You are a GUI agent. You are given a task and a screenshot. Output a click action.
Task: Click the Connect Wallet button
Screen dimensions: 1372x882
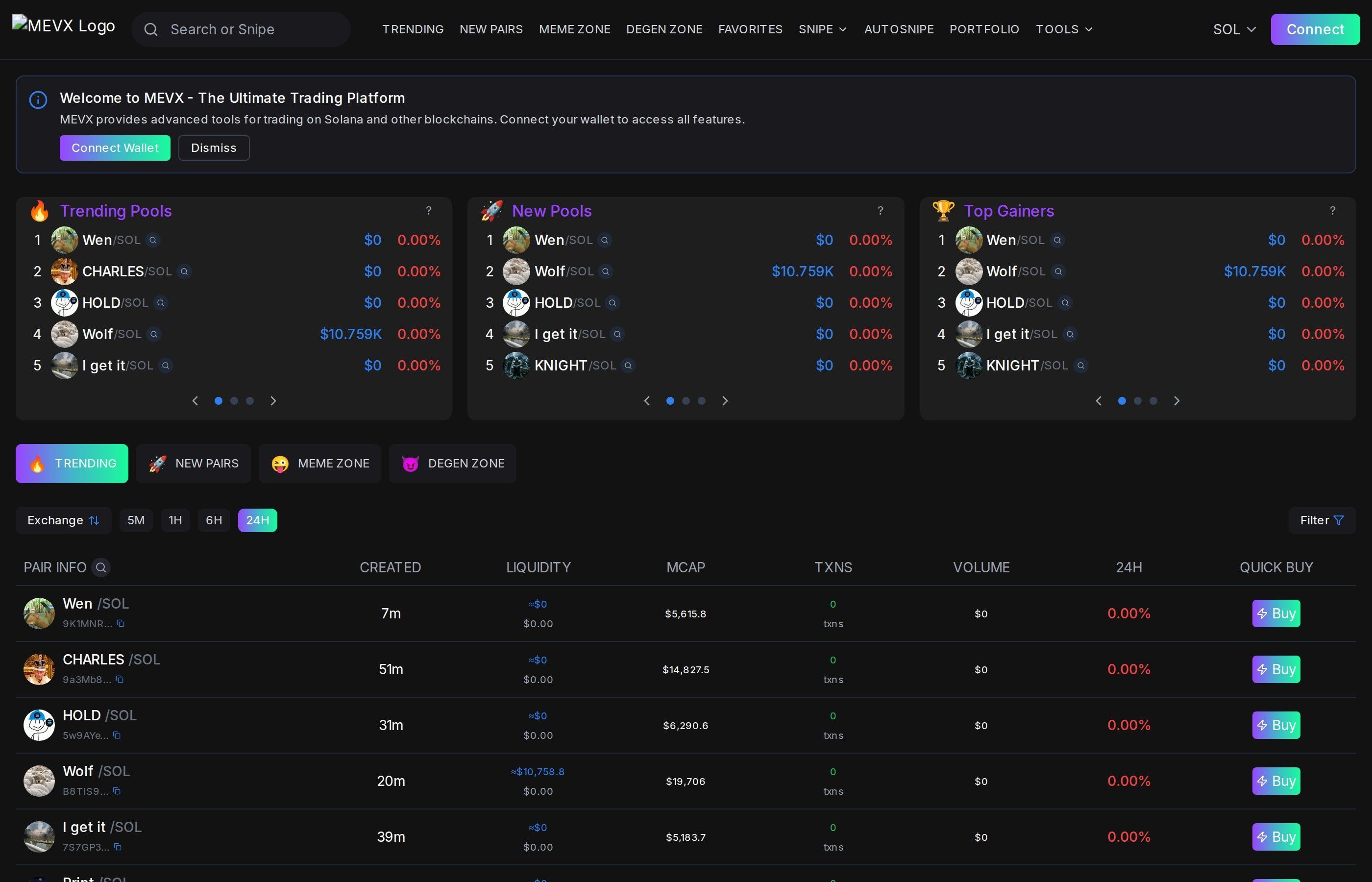pyautogui.click(x=115, y=148)
